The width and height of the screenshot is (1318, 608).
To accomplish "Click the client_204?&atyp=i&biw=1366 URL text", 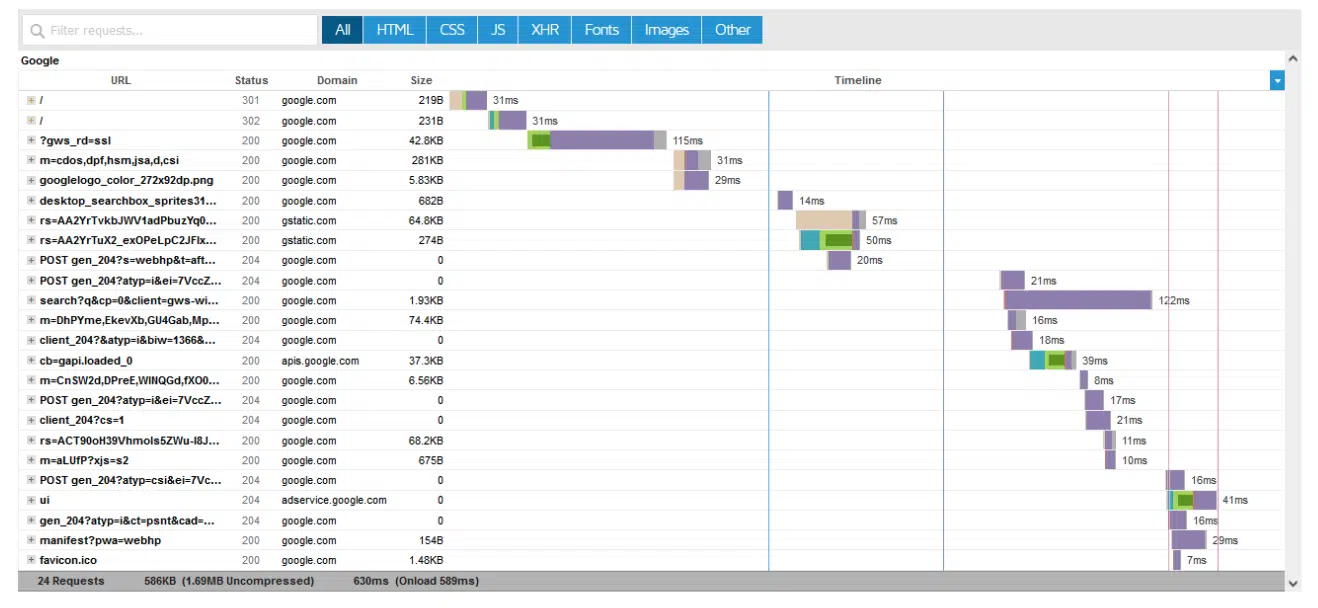I will [x=128, y=341].
